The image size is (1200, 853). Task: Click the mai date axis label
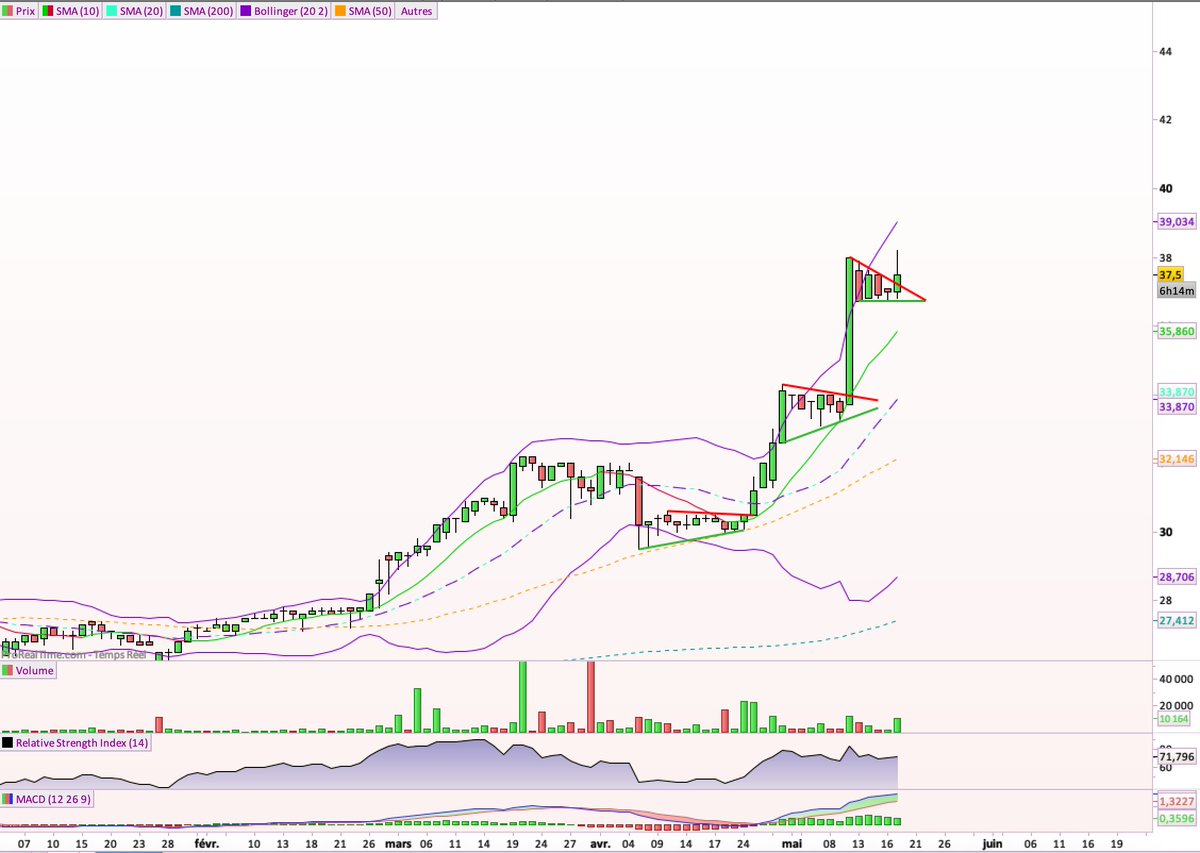click(794, 844)
